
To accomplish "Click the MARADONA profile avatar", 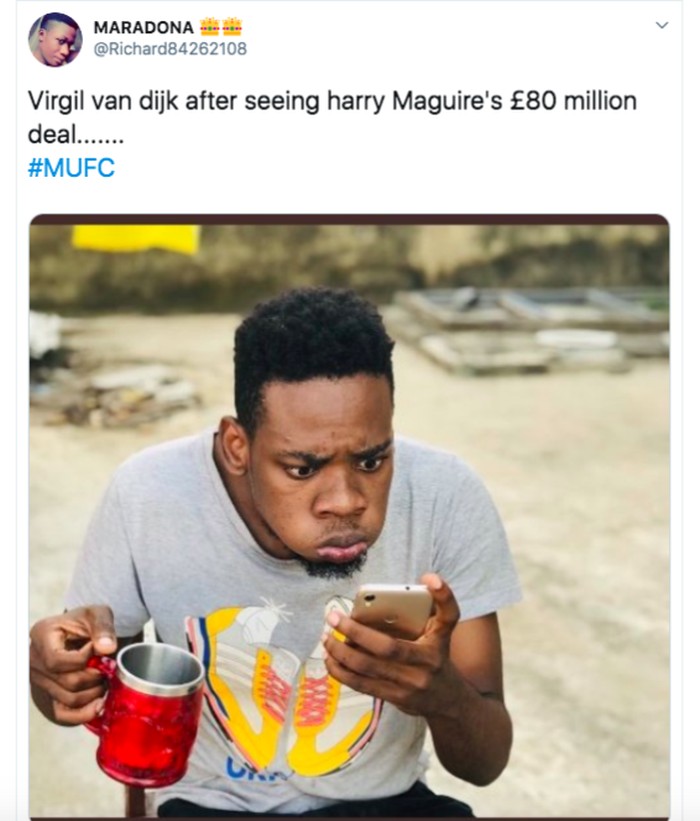I will click(55, 39).
